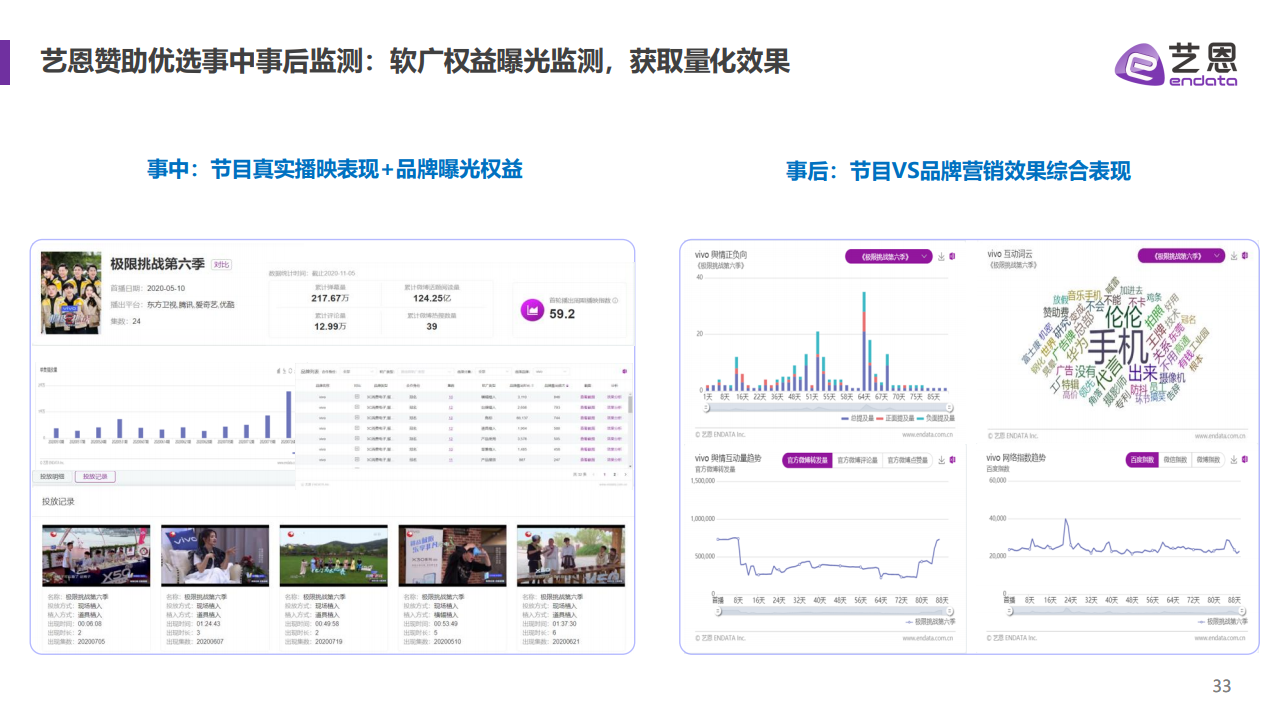Click the word 出来 in the word cloud
The height and width of the screenshot is (720, 1279).
[1143, 374]
